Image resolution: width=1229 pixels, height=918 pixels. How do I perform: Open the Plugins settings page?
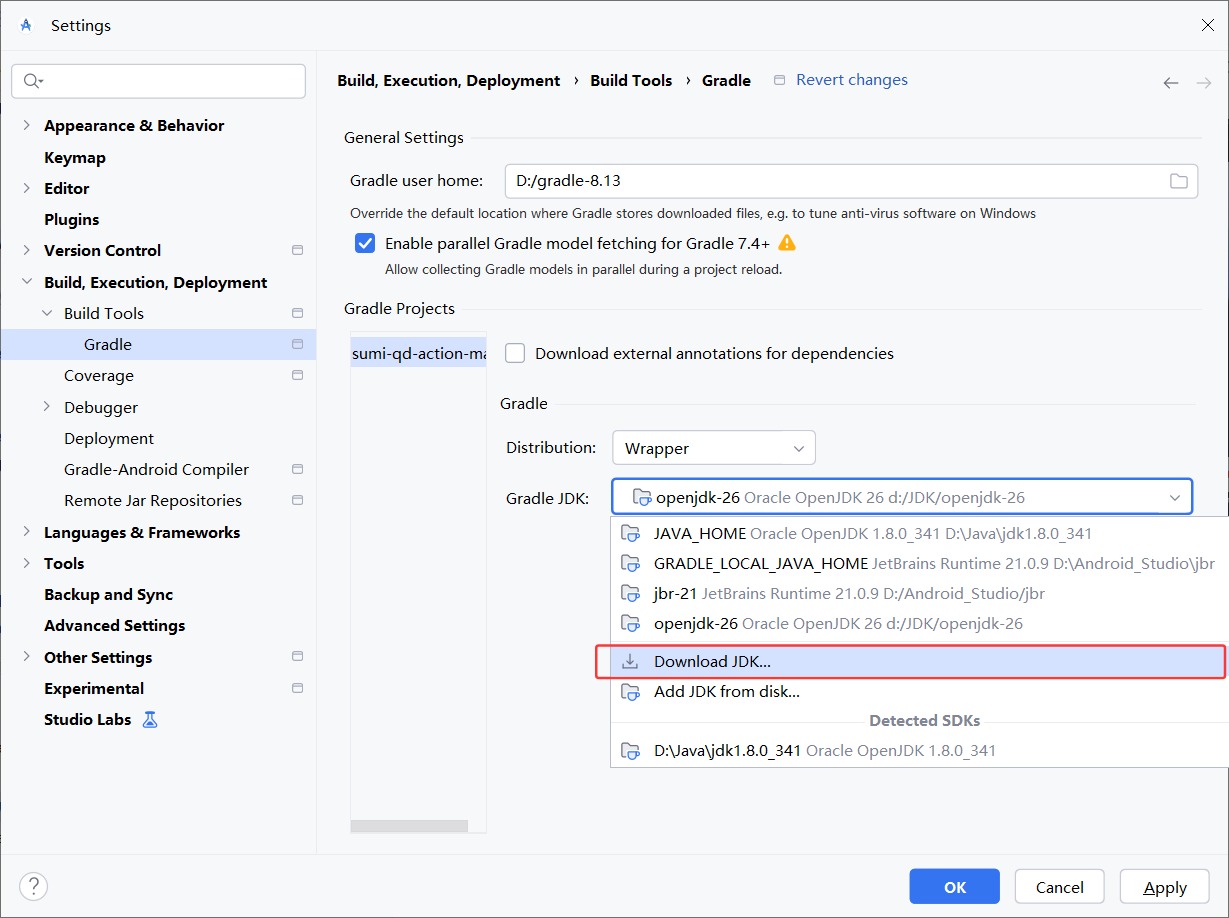point(72,219)
